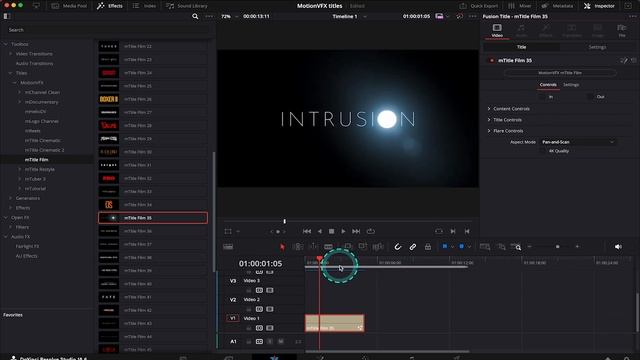
Task: Click the Match Frame icon in viewer
Action: click(x=439, y=231)
